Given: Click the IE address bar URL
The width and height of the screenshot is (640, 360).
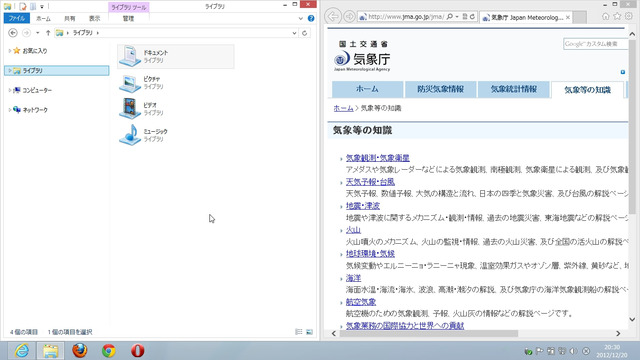Looking at the screenshot, I should pyautogui.click(x=406, y=17).
